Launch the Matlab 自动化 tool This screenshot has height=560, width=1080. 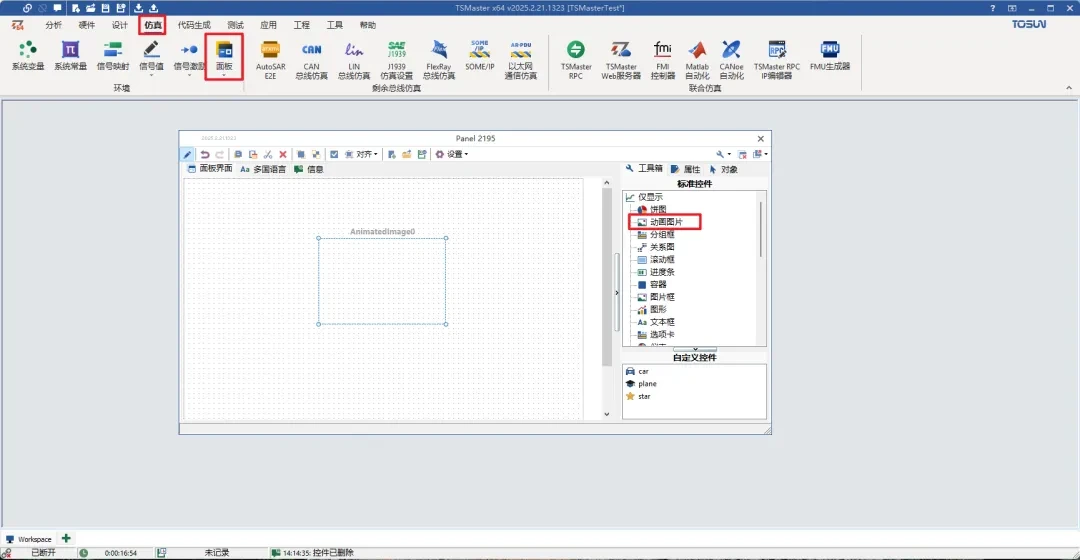pos(697,56)
